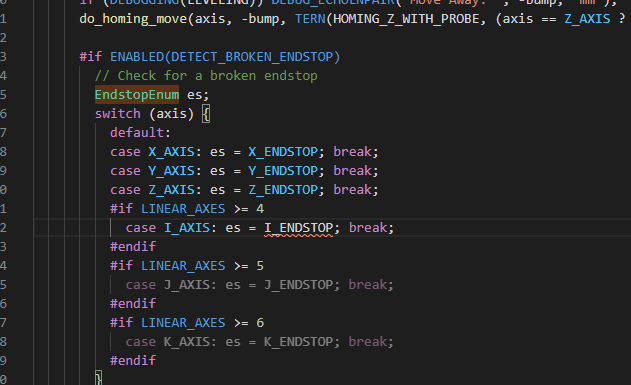Click the highlighted EndstopEnum type

point(137,95)
